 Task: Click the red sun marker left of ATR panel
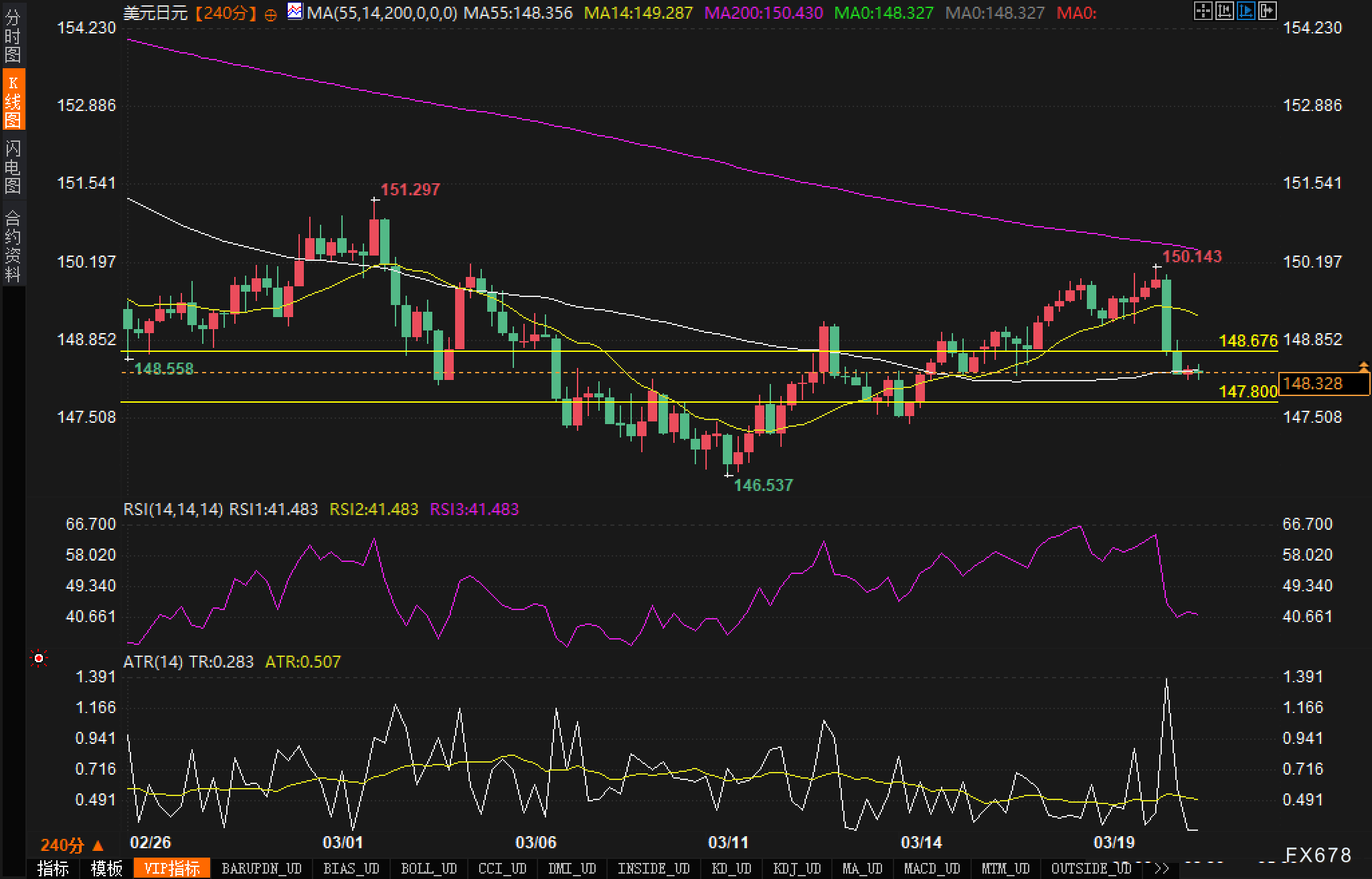point(39,659)
